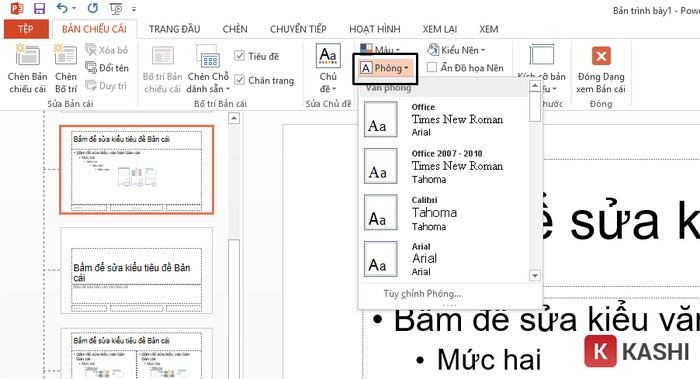Image resolution: width=700 pixels, height=379 pixels.
Task: Click Tùy chỉnh Phông customize fonts
Action: click(x=422, y=294)
